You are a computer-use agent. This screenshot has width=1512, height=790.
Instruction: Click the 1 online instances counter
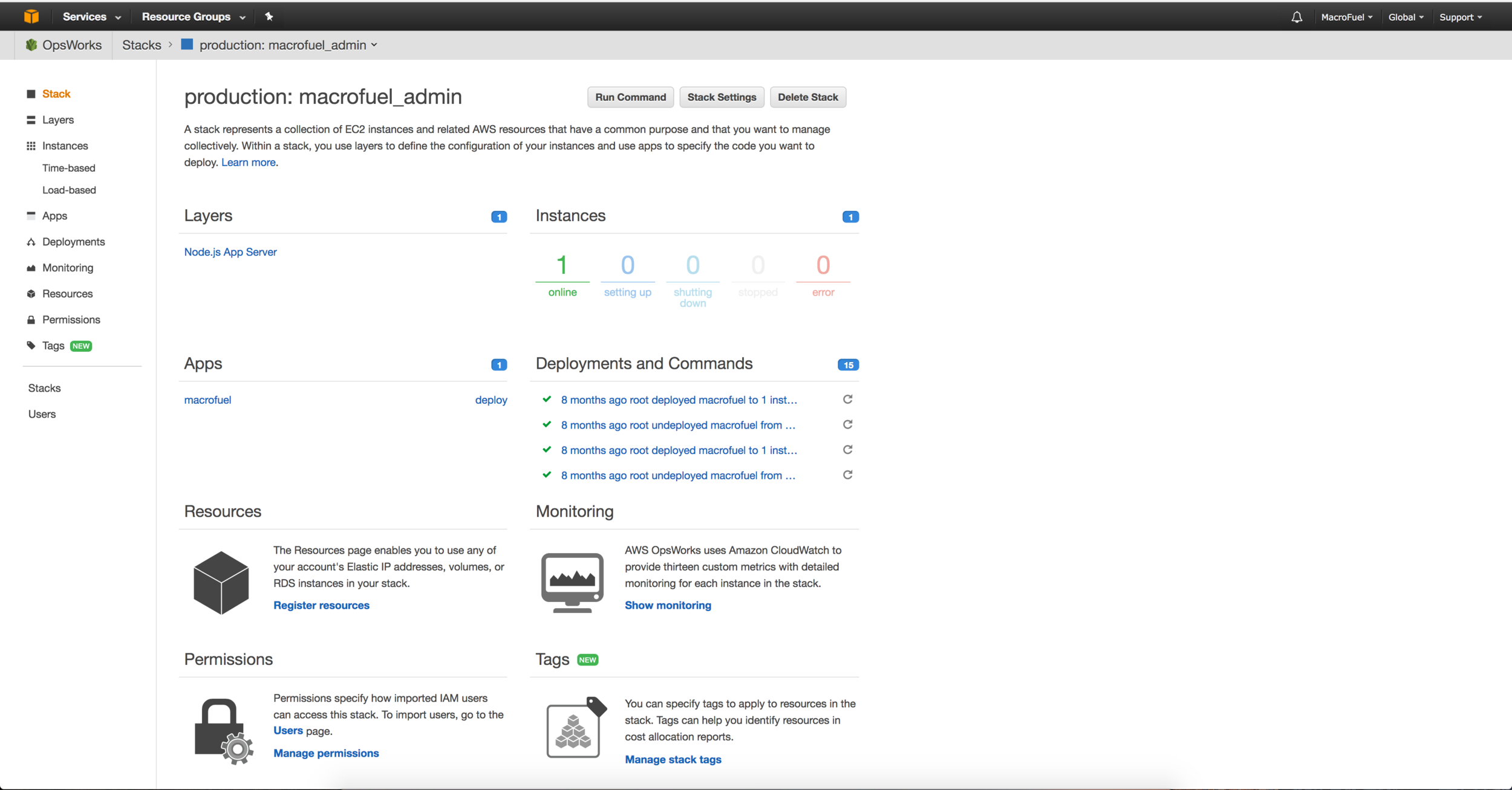click(562, 276)
